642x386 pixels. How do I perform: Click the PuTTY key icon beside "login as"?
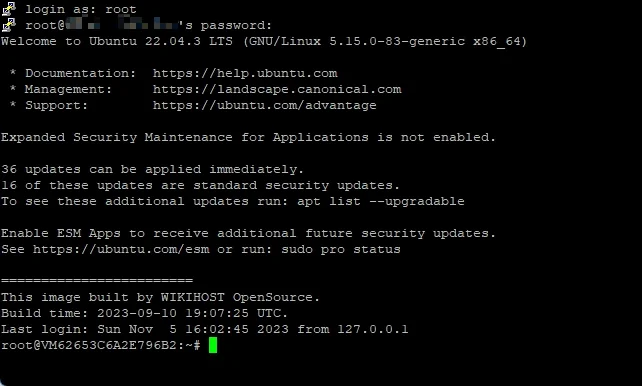(x=9, y=9)
